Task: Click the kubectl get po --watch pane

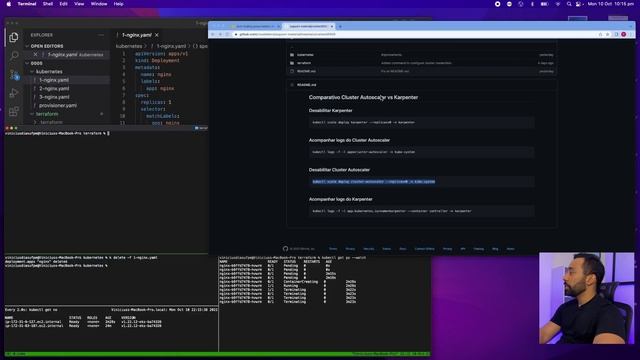Action: (324, 303)
